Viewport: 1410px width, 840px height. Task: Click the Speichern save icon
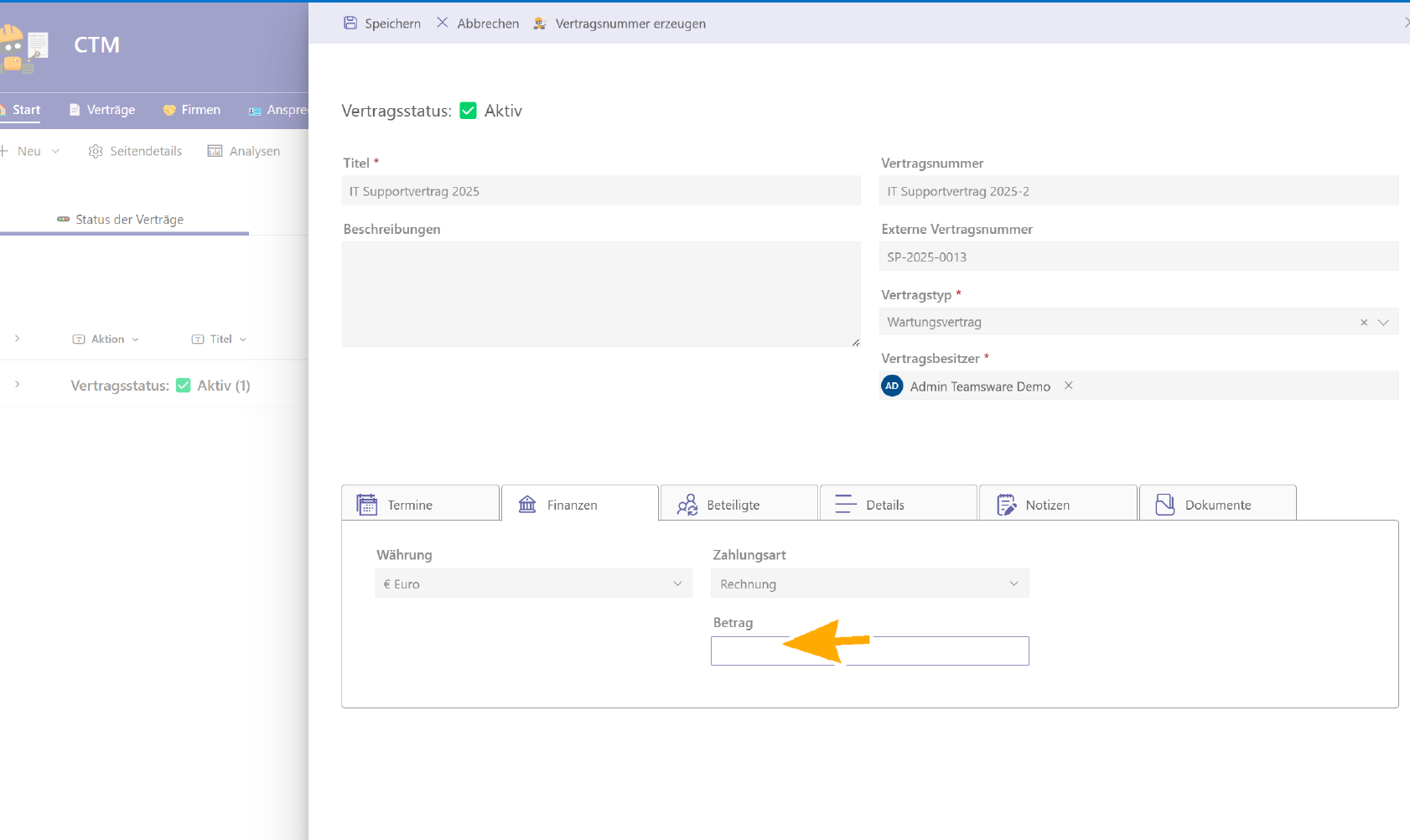350,23
